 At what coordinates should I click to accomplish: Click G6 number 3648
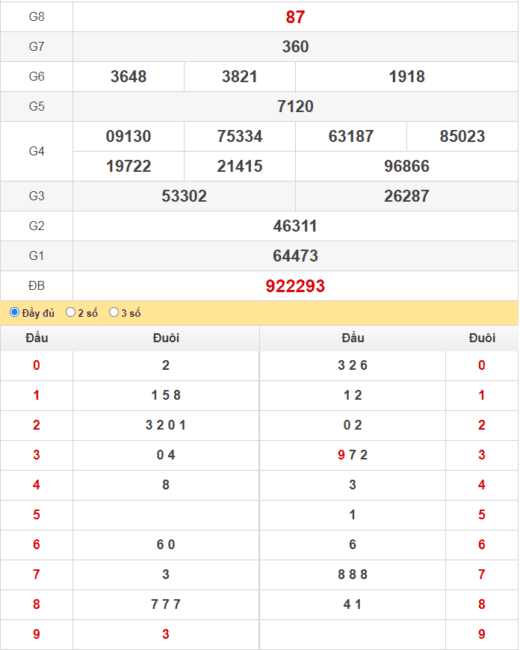pyautogui.click(x=129, y=77)
